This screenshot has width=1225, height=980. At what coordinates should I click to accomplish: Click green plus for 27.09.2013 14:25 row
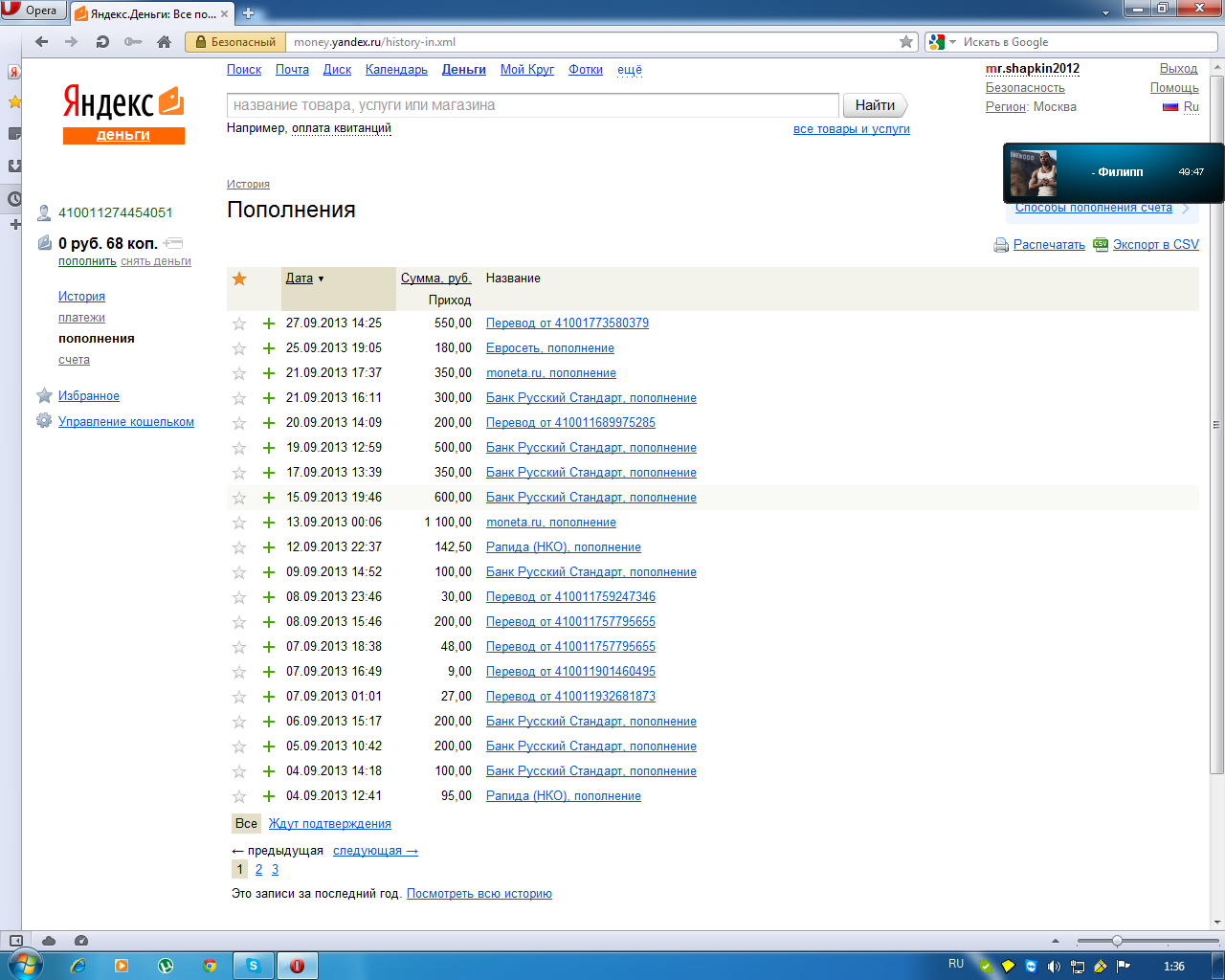(x=269, y=323)
